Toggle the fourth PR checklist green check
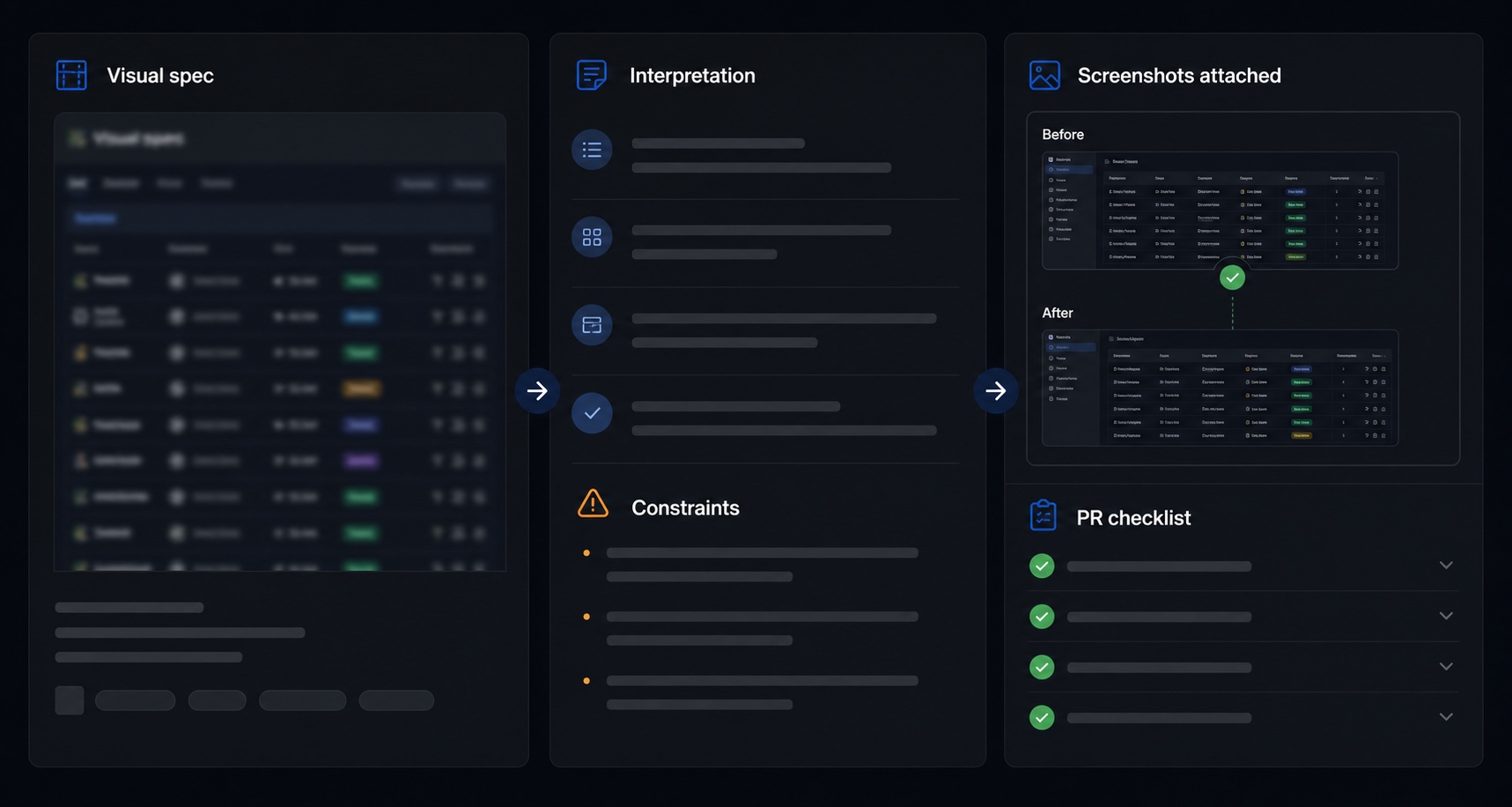Screen dimensions: 1512x807 [x=1042, y=717]
